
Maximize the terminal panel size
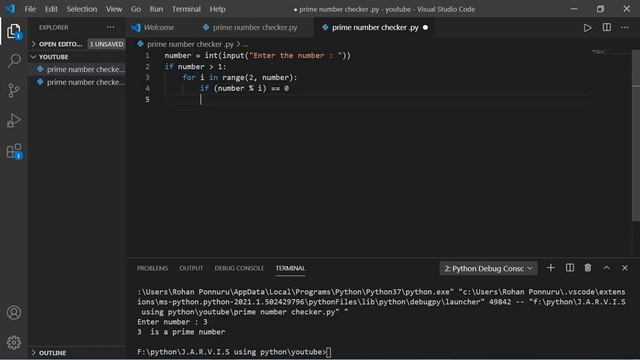tap(607, 268)
